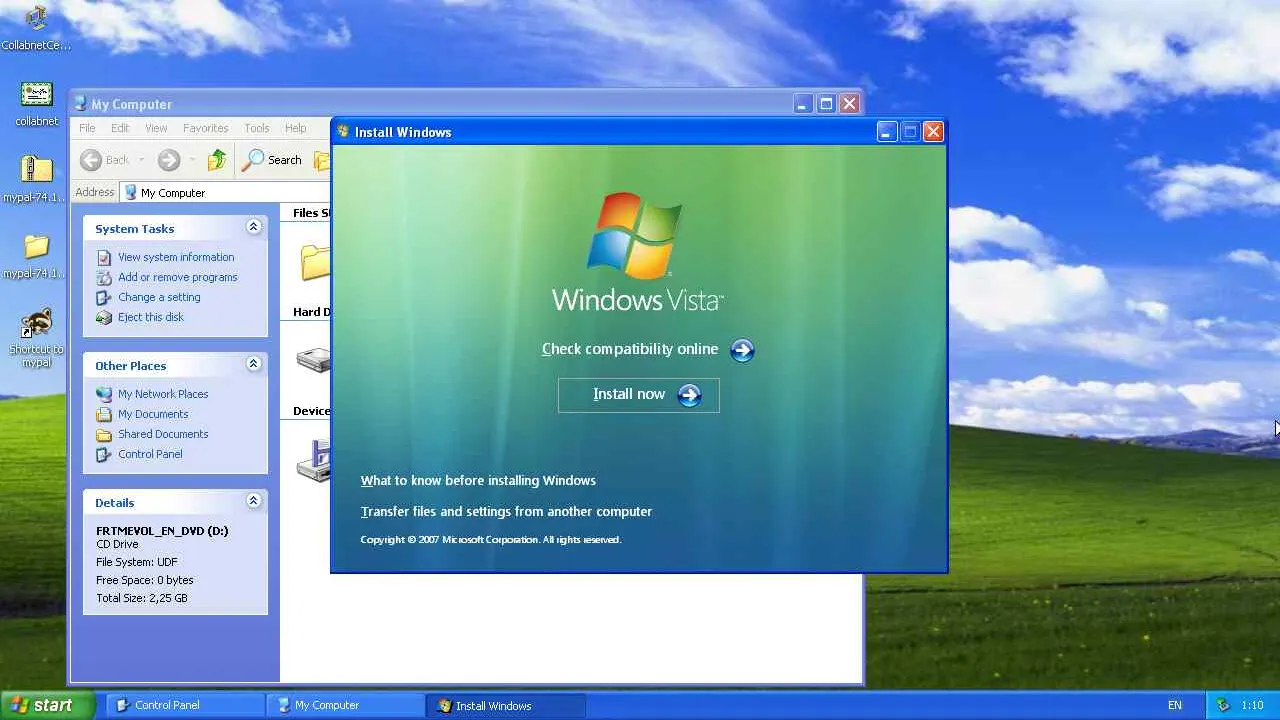Open the Tools menu in My Computer
Viewport: 1280px width, 720px height.
257,128
